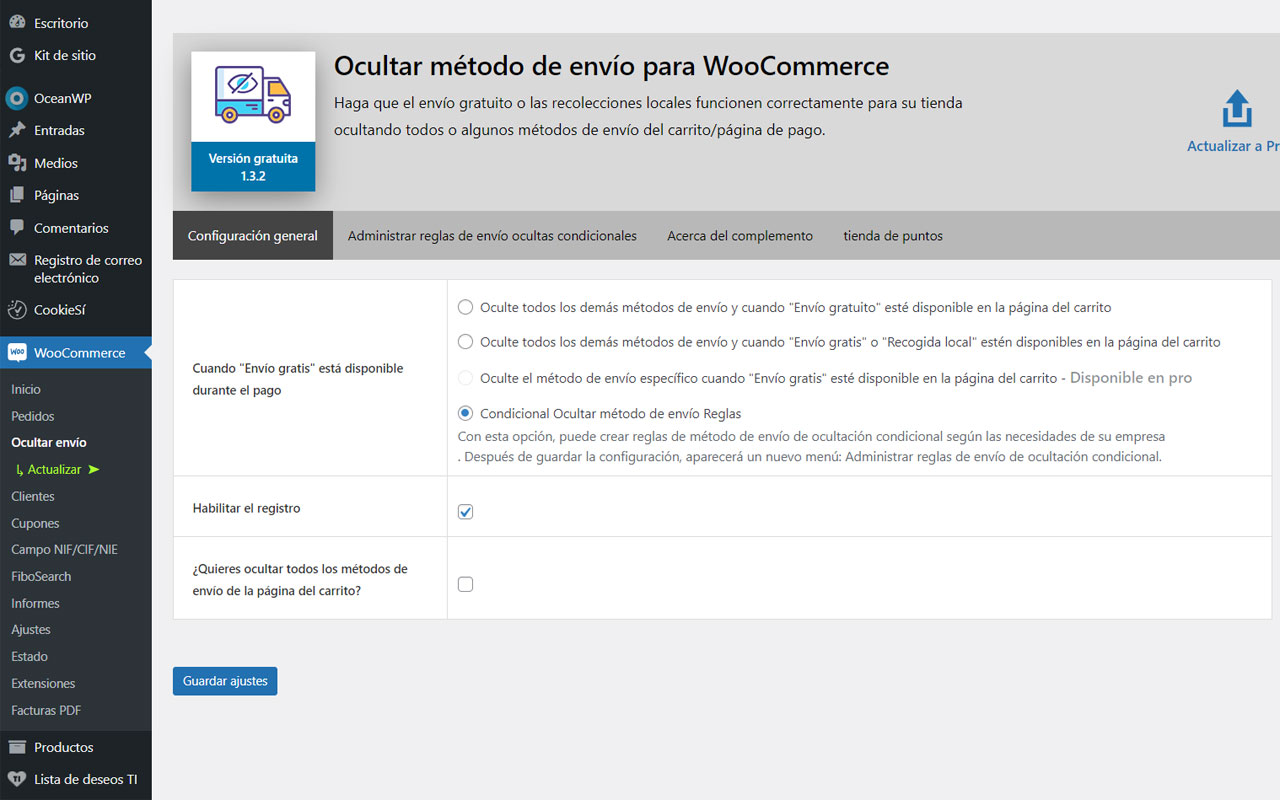
Task: Click the Registro de correo envelope icon
Action: (x=17, y=260)
